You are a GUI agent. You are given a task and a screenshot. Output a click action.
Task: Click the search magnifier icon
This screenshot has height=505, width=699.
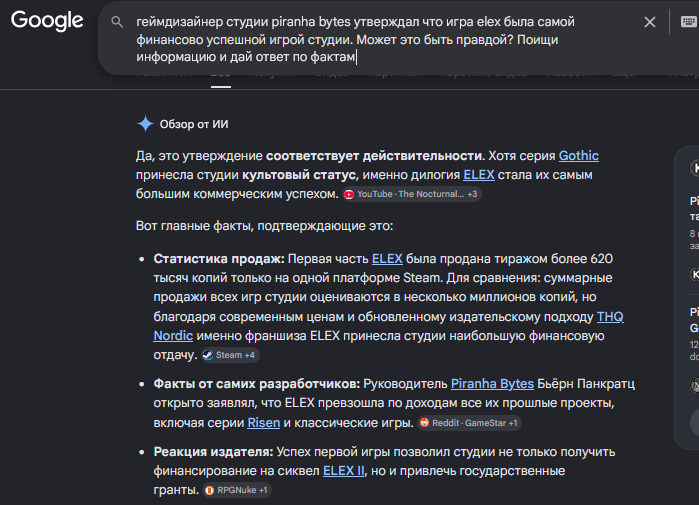[117, 22]
